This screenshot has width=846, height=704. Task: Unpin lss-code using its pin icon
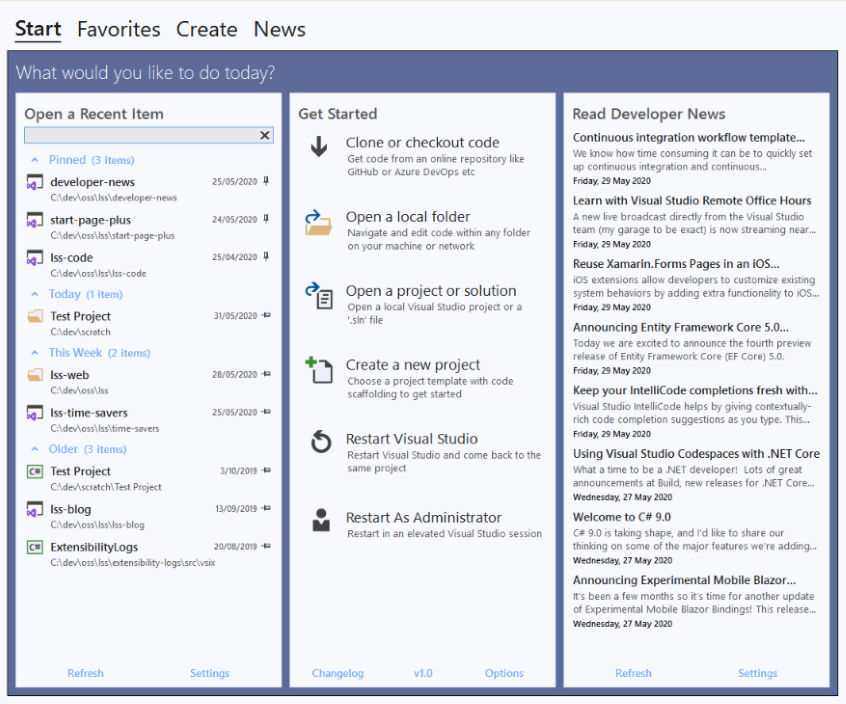pyautogui.click(x=266, y=257)
